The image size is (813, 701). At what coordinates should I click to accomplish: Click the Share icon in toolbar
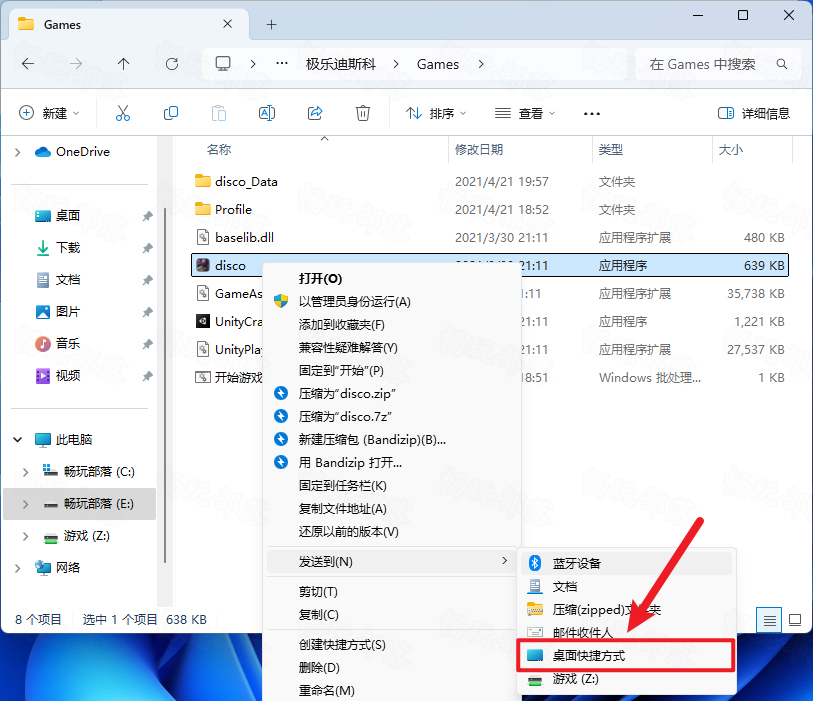315,113
